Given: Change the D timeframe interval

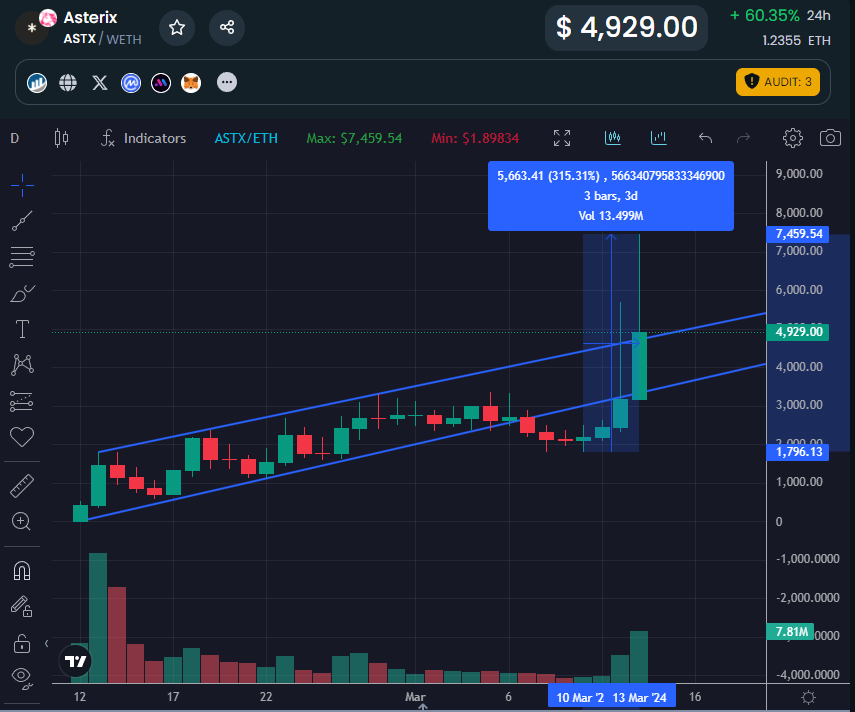Looking at the screenshot, I should tap(15, 138).
